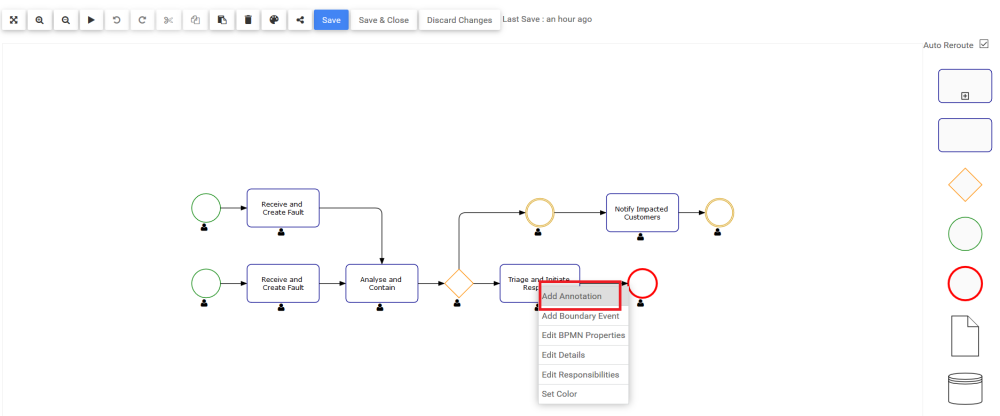
Task: Click the Save & Close button
Action: point(384,20)
